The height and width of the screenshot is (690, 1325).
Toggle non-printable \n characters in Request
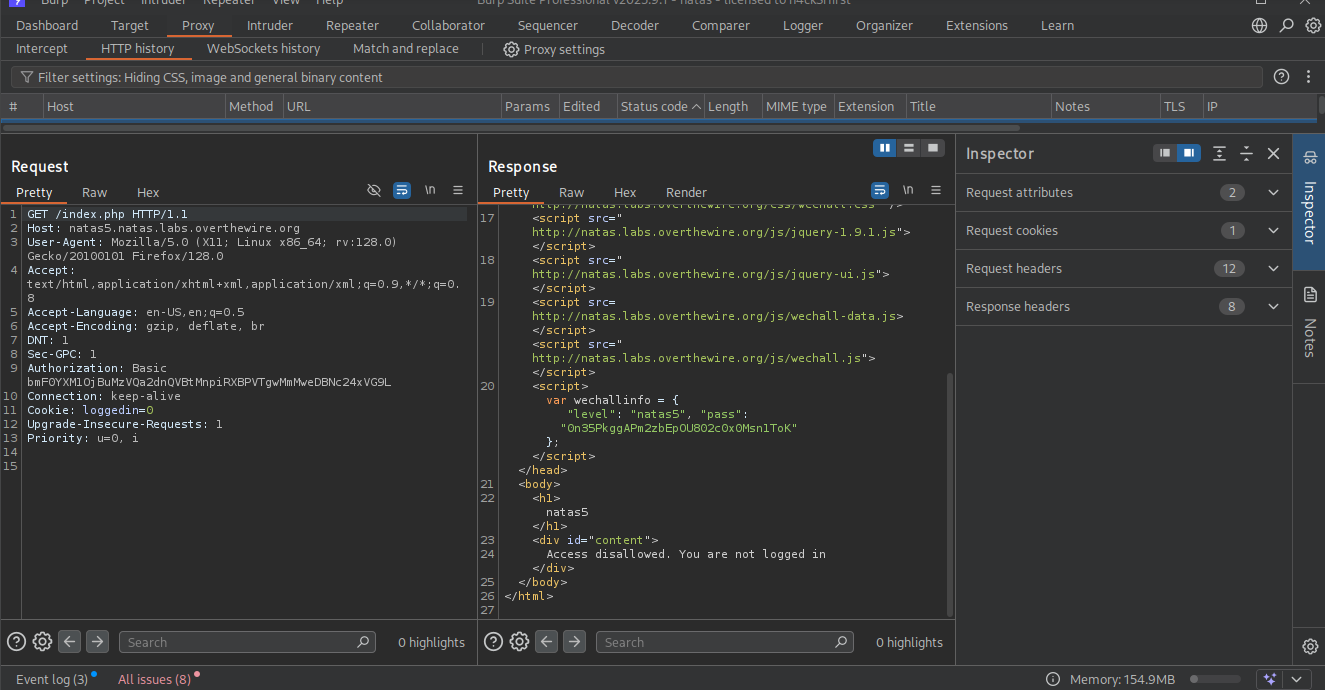pyautogui.click(x=430, y=190)
